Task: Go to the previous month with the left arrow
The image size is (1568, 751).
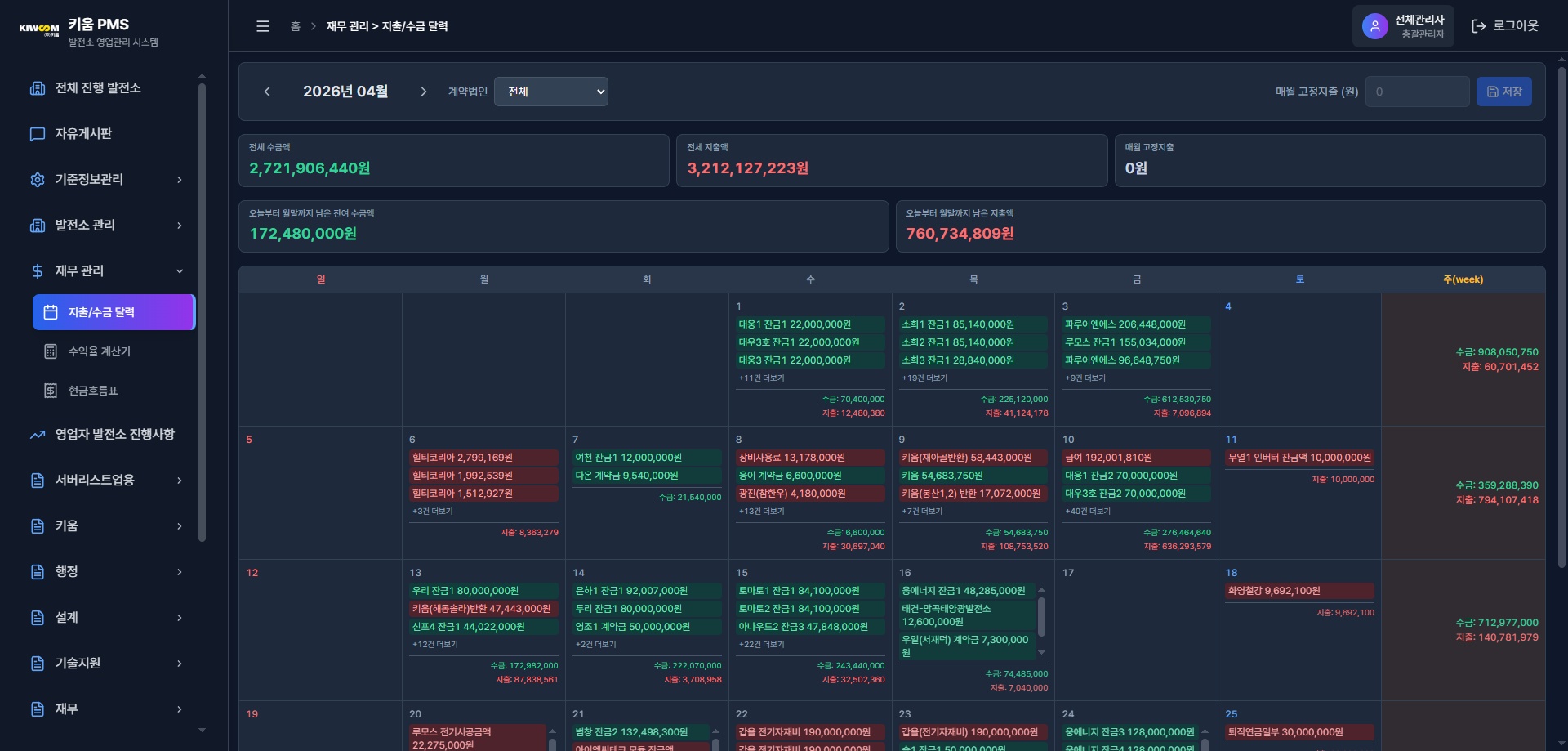Action: [267, 92]
